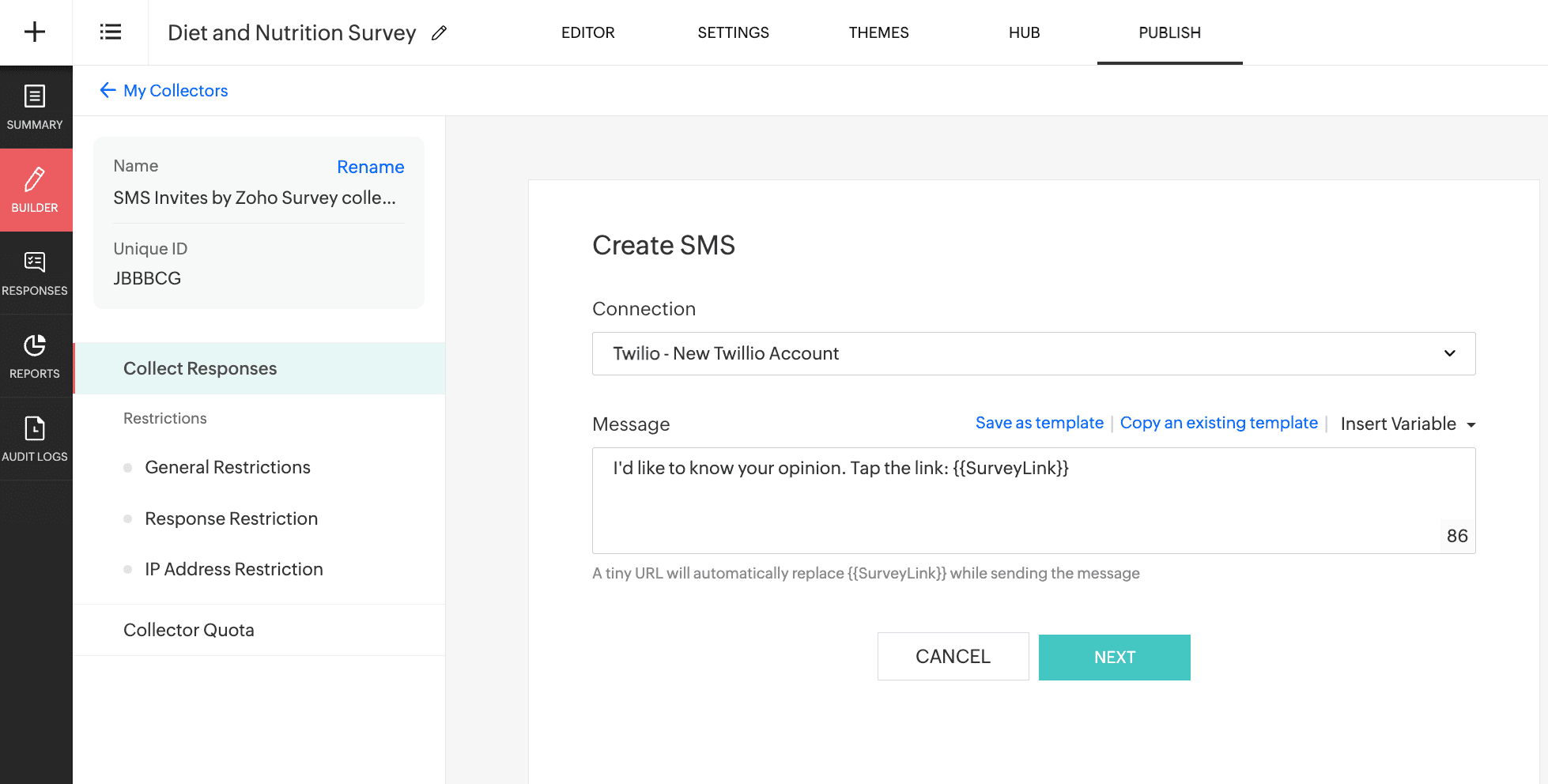This screenshot has height=784, width=1548.
Task: Open Response Restriction settings
Action: point(232,518)
